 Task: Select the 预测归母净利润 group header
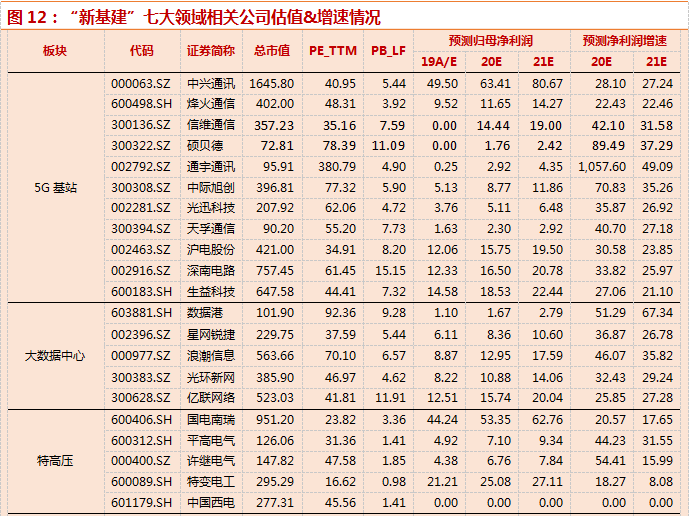(x=490, y=40)
